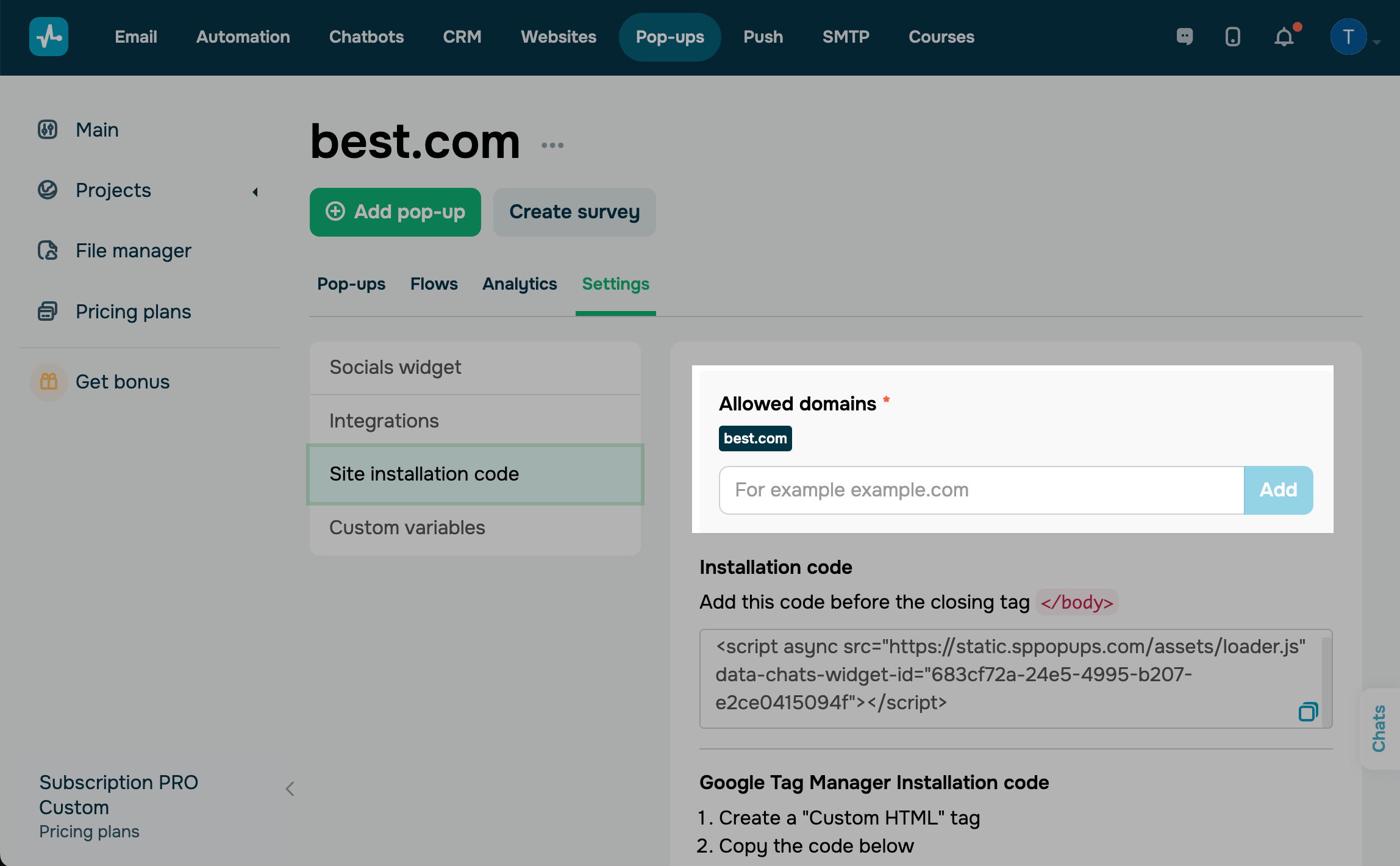Click the Pricing plans sidebar icon

tap(48, 312)
